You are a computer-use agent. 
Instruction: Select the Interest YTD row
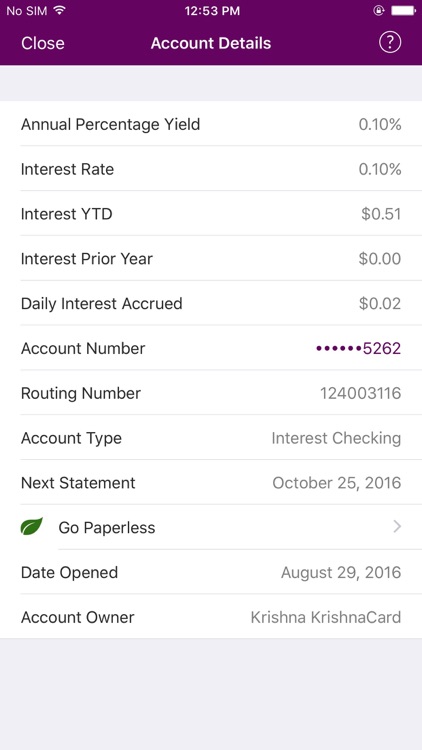coord(211,214)
